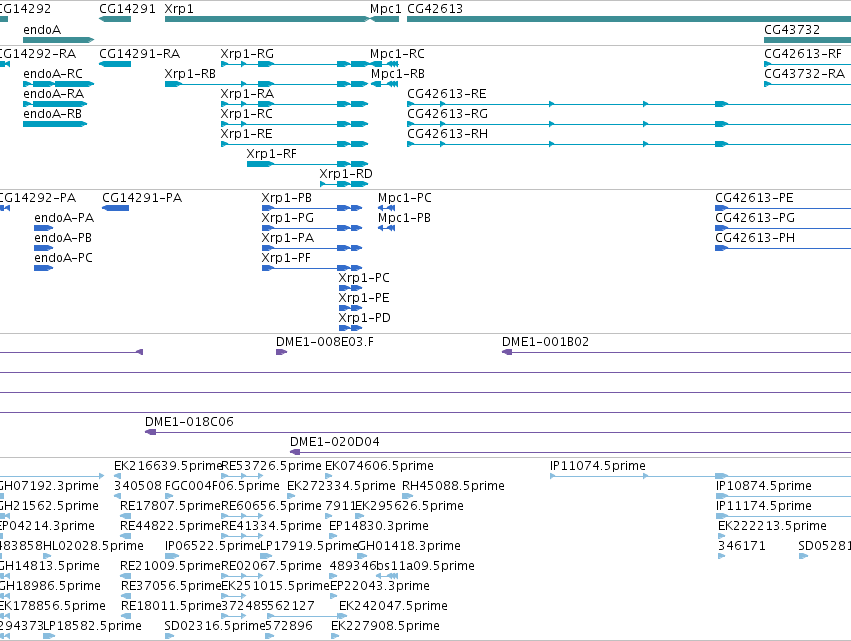This screenshot has width=851, height=641.
Task: Click transcript Xrp1-RD label
Action: coord(346,174)
